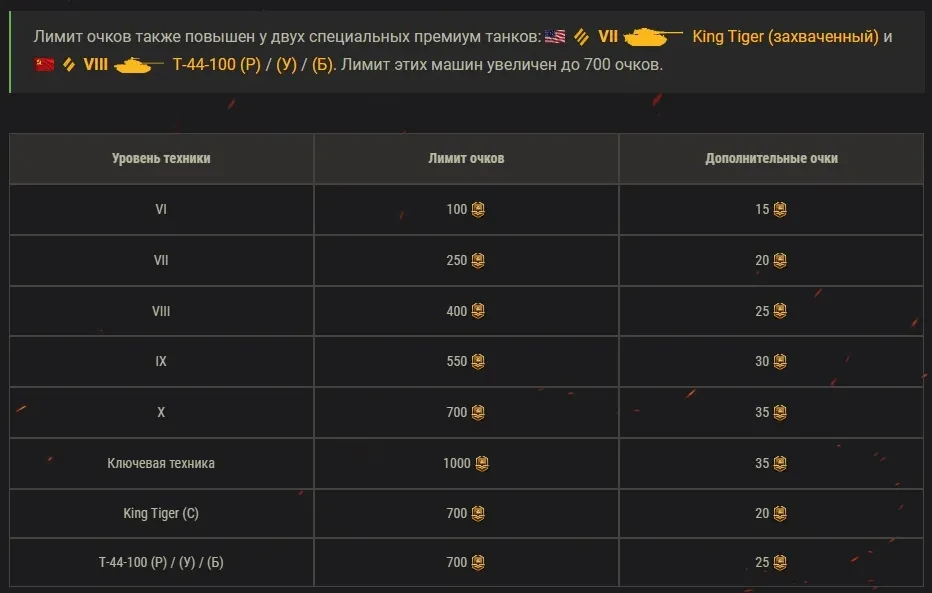Screen dimensions: 932x593
Task: Click the points badge icon next to 100
Action: click(x=478, y=210)
